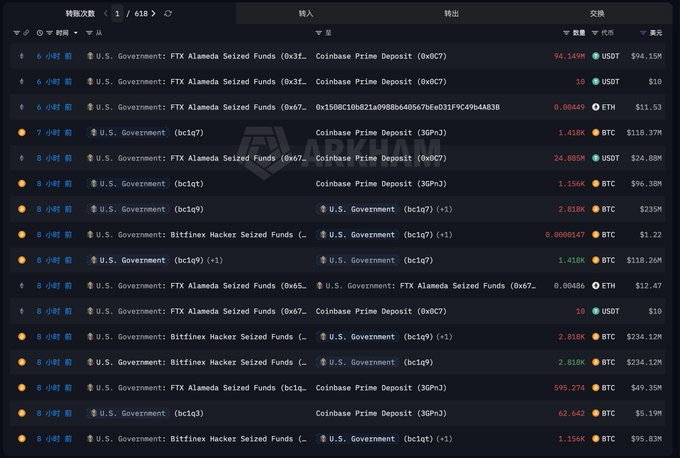
Task: Click the BTC token icon on the $95.83M row
Action: (596, 439)
